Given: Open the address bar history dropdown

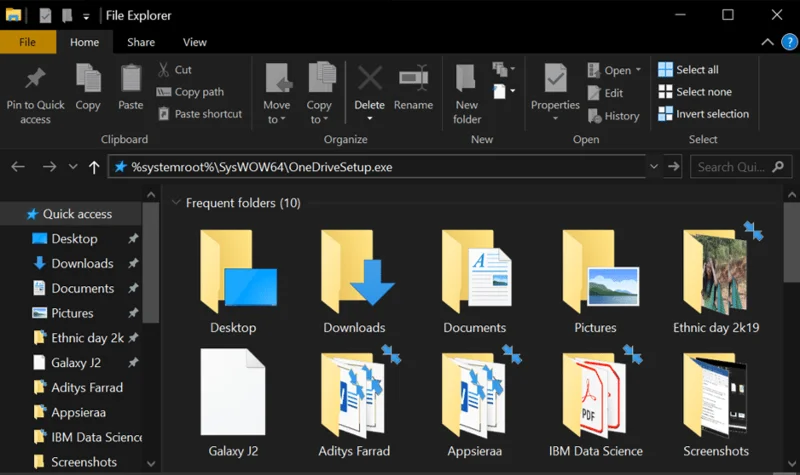Looking at the screenshot, I should click(654, 167).
